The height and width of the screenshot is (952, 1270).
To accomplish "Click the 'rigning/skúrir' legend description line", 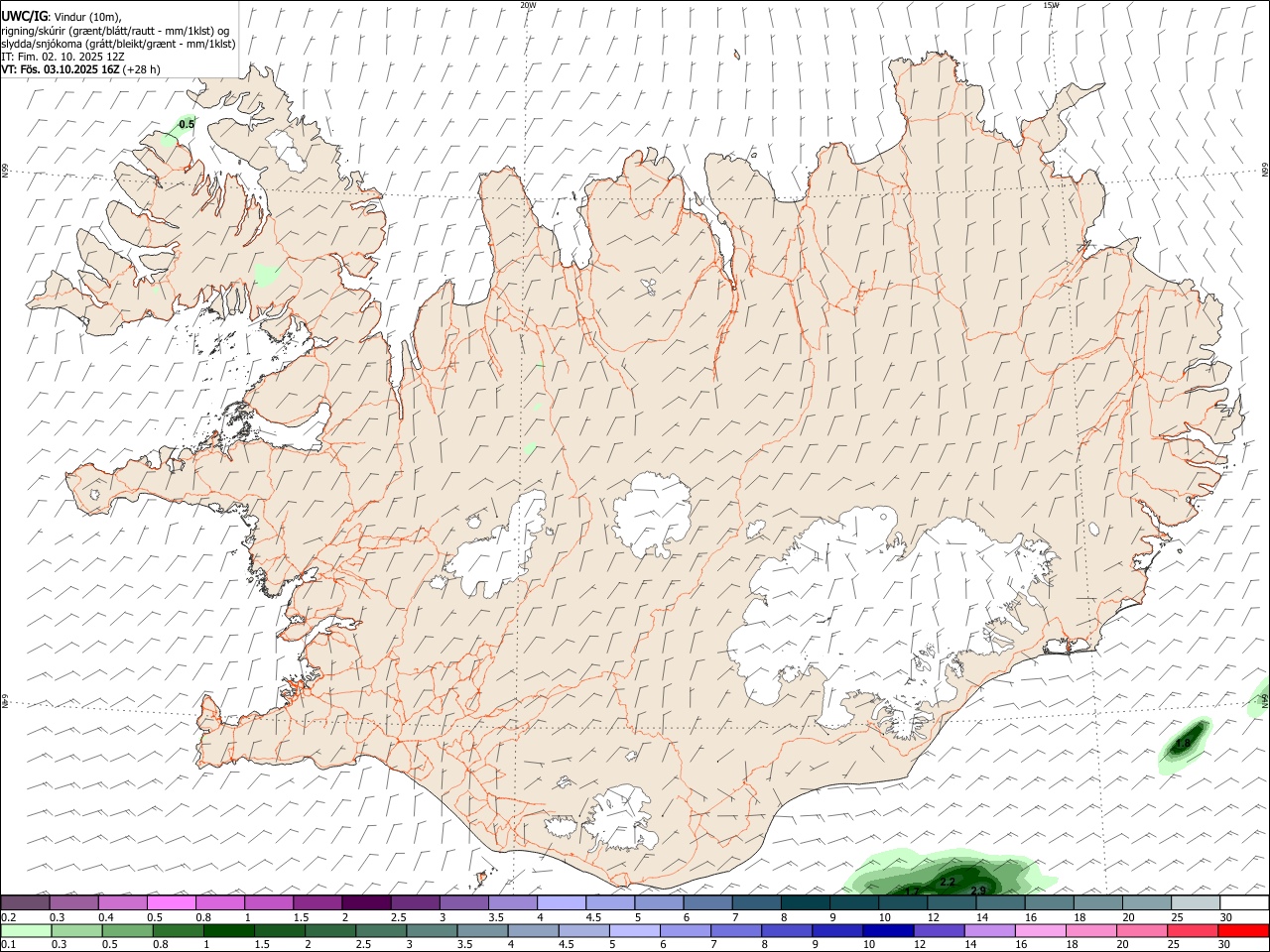I will click(115, 31).
